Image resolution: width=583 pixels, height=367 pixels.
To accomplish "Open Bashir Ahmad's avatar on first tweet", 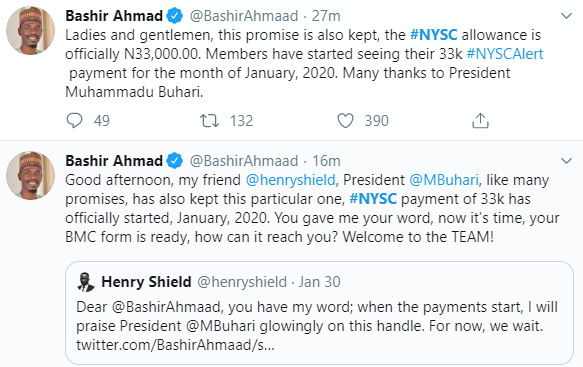I will pyautogui.click(x=30, y=30).
